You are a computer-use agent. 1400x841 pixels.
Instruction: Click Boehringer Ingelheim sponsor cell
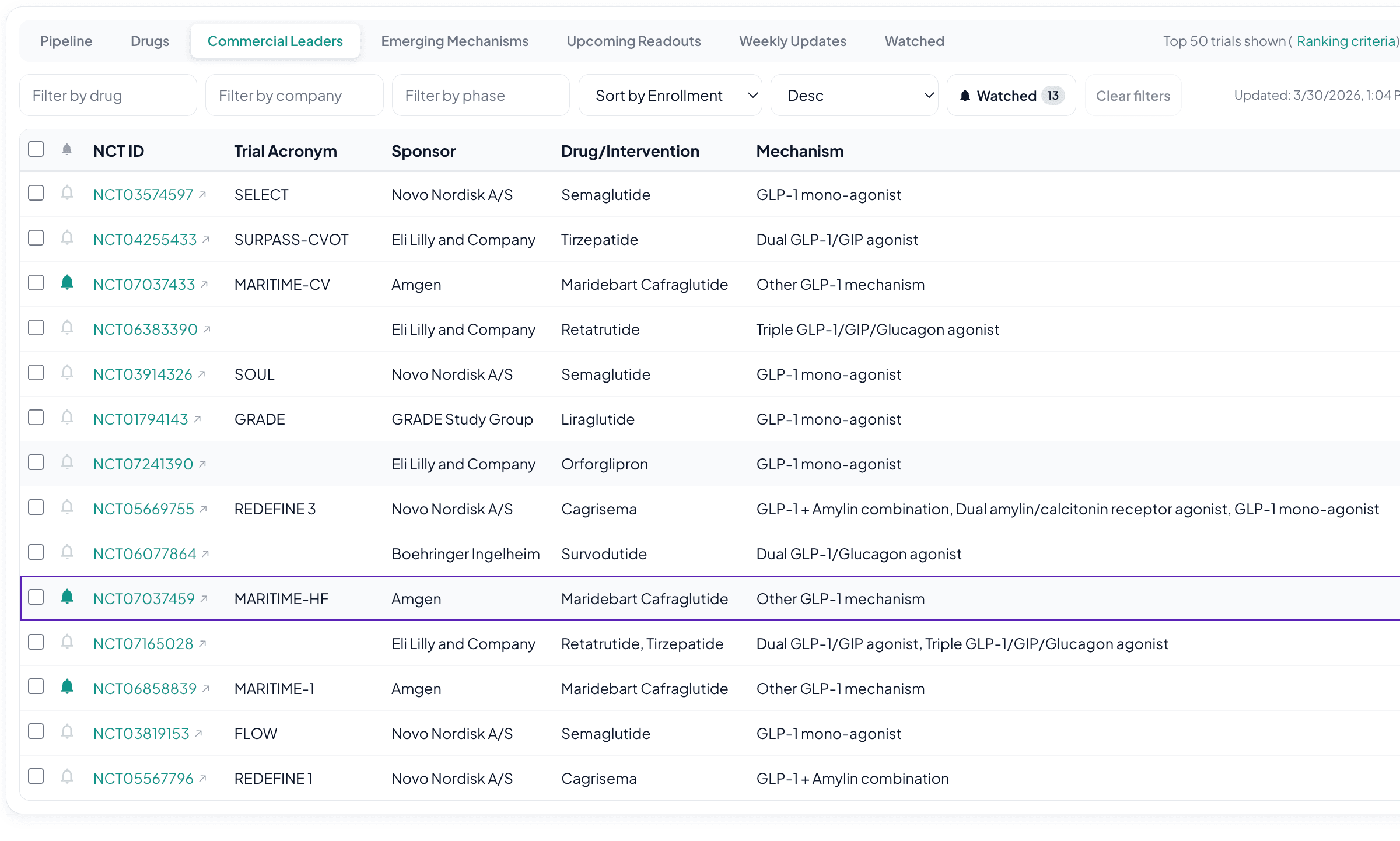[466, 554]
